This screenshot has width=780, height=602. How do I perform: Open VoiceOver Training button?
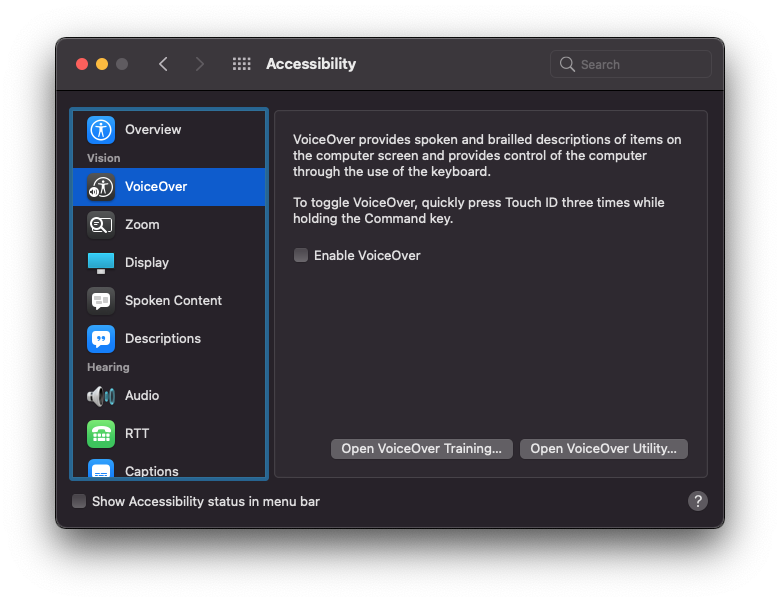(x=422, y=449)
